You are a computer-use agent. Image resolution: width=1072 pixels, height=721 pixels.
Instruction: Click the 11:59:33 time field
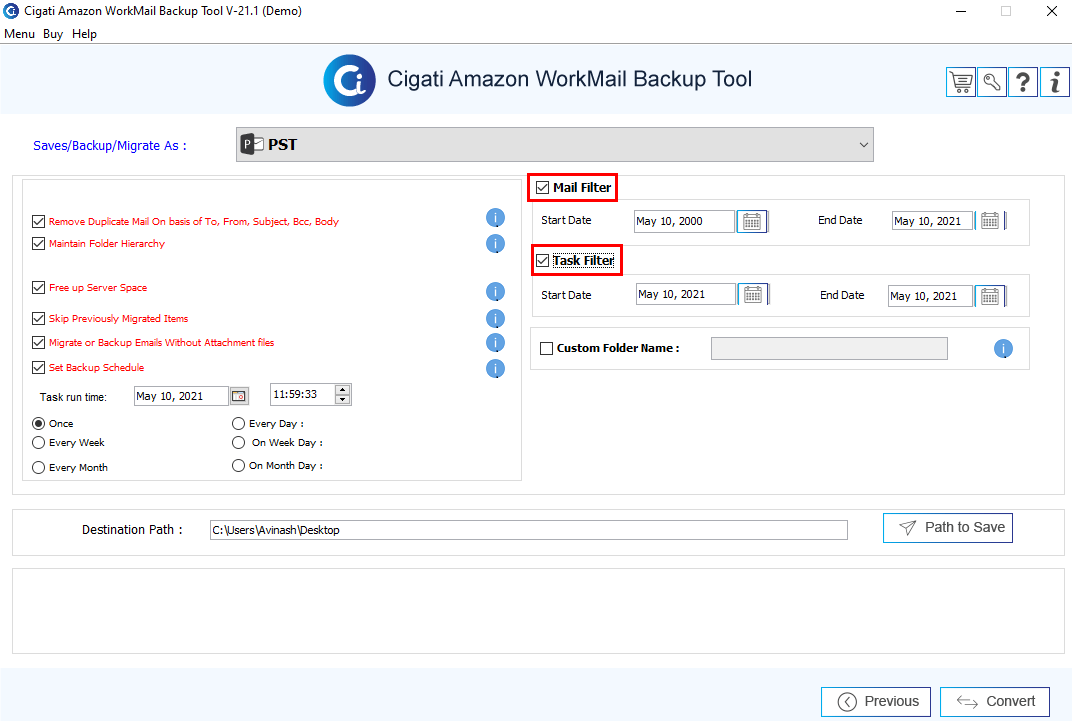[302, 394]
